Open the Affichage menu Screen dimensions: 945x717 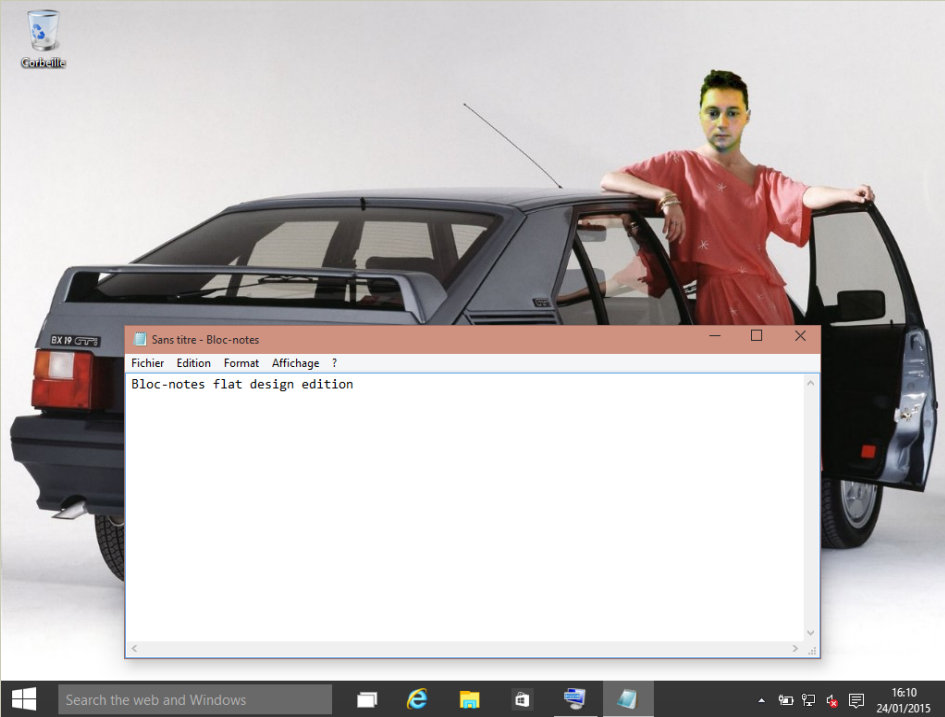coord(295,363)
